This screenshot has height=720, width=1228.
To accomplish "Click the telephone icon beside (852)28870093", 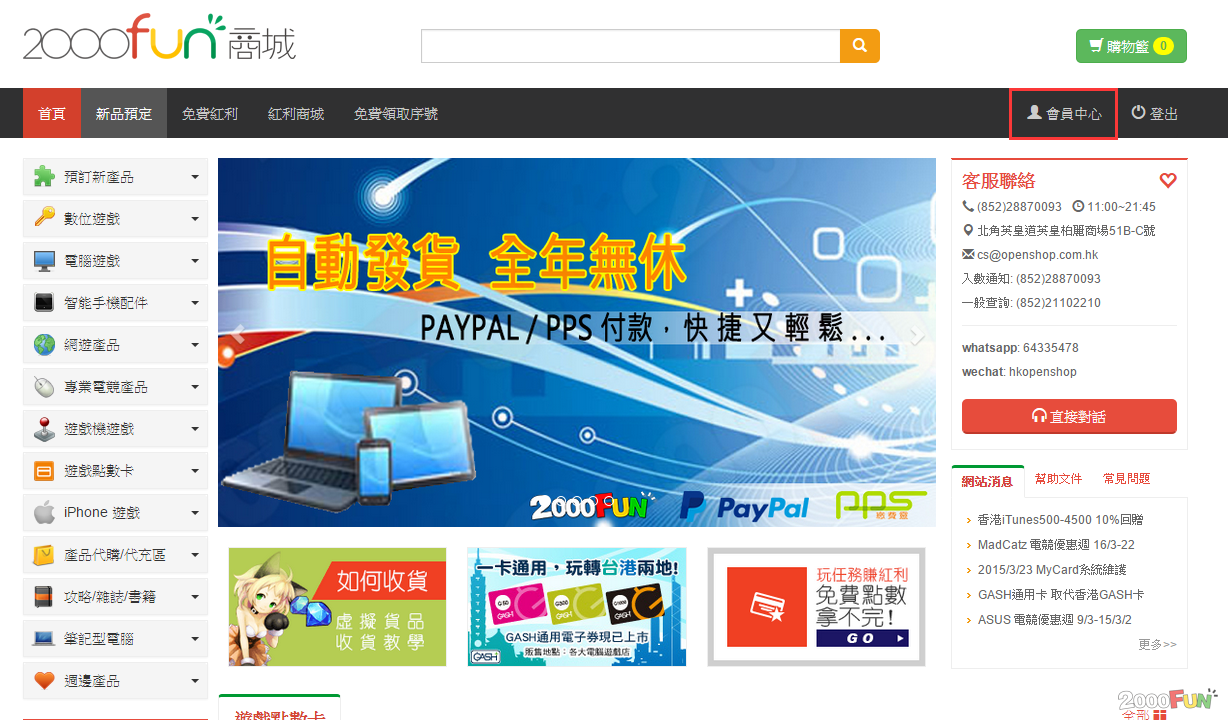I will point(968,207).
